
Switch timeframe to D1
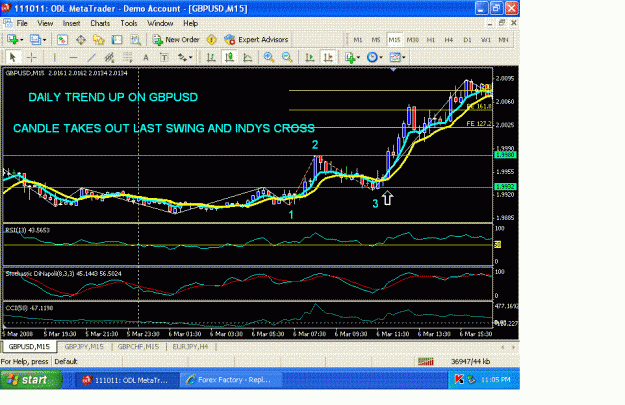(467, 40)
